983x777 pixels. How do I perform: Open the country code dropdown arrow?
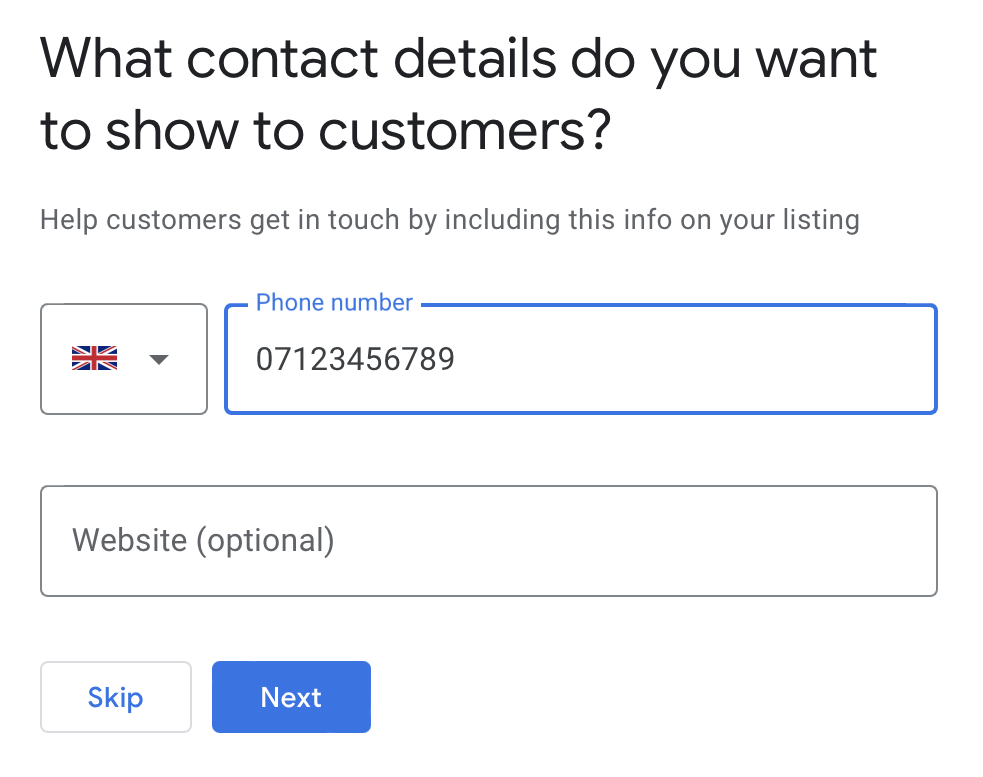coord(159,359)
